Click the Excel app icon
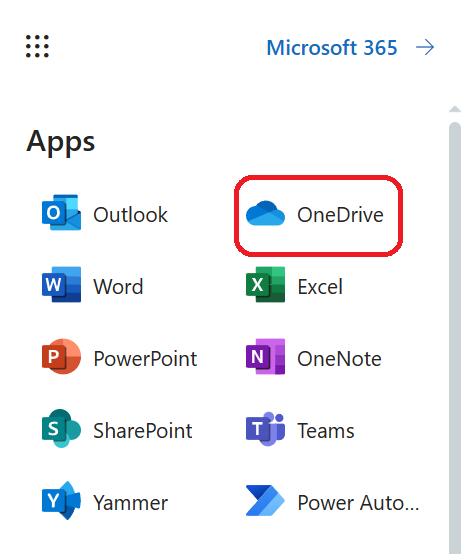The width and height of the screenshot is (466, 554). pyautogui.click(x=265, y=284)
